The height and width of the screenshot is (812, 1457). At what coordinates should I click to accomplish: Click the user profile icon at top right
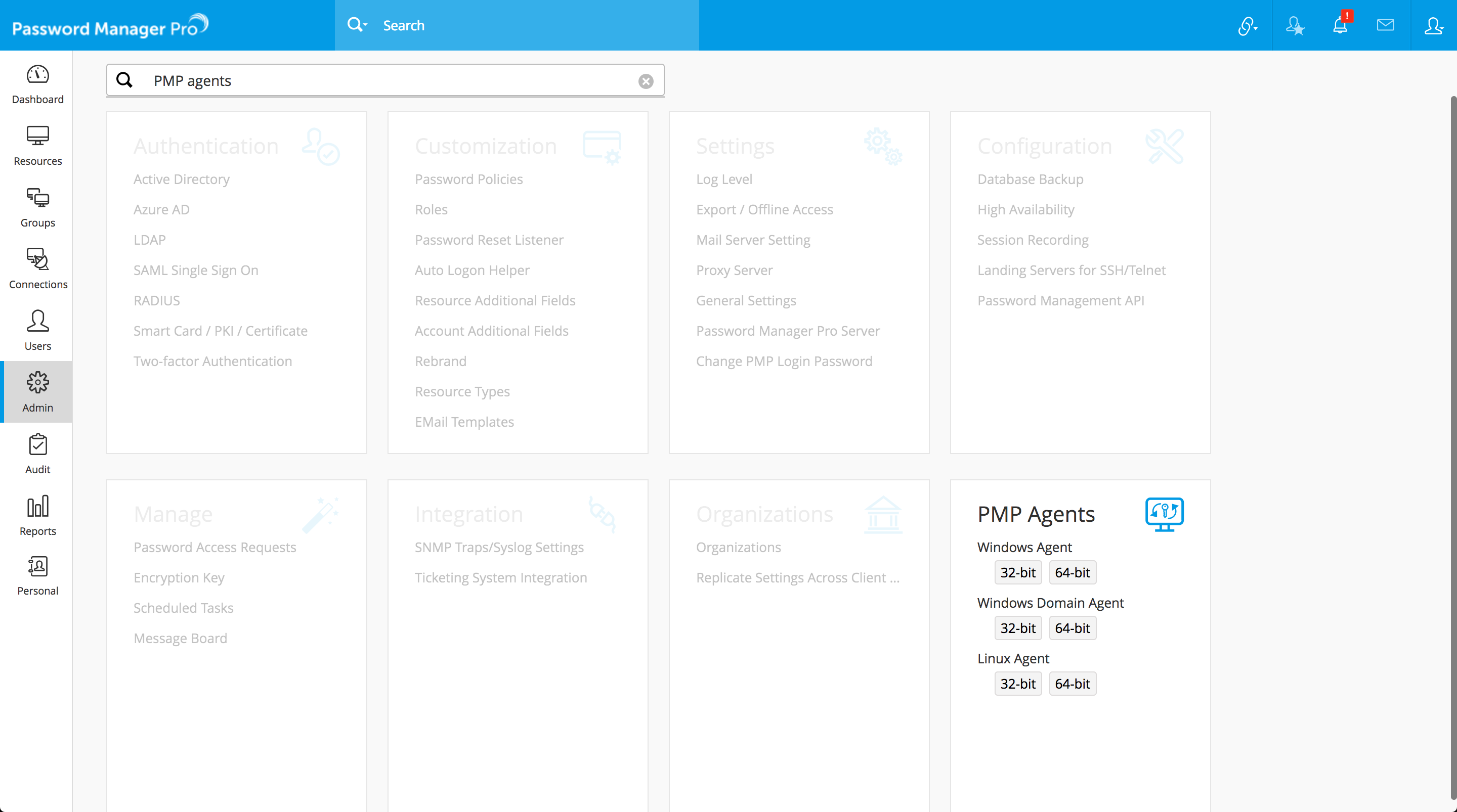(1433, 25)
